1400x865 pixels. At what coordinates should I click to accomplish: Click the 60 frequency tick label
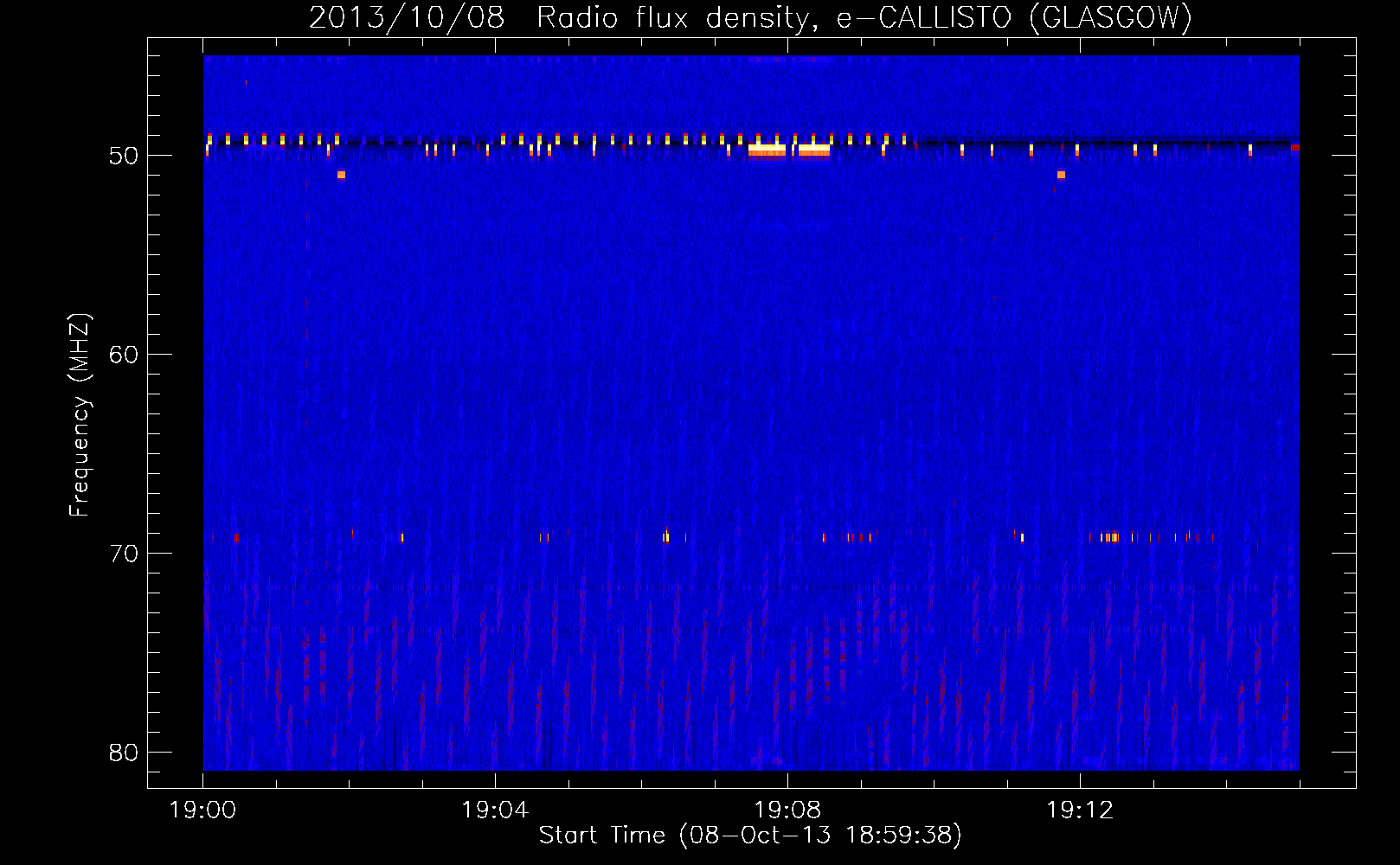pyautogui.click(x=124, y=355)
